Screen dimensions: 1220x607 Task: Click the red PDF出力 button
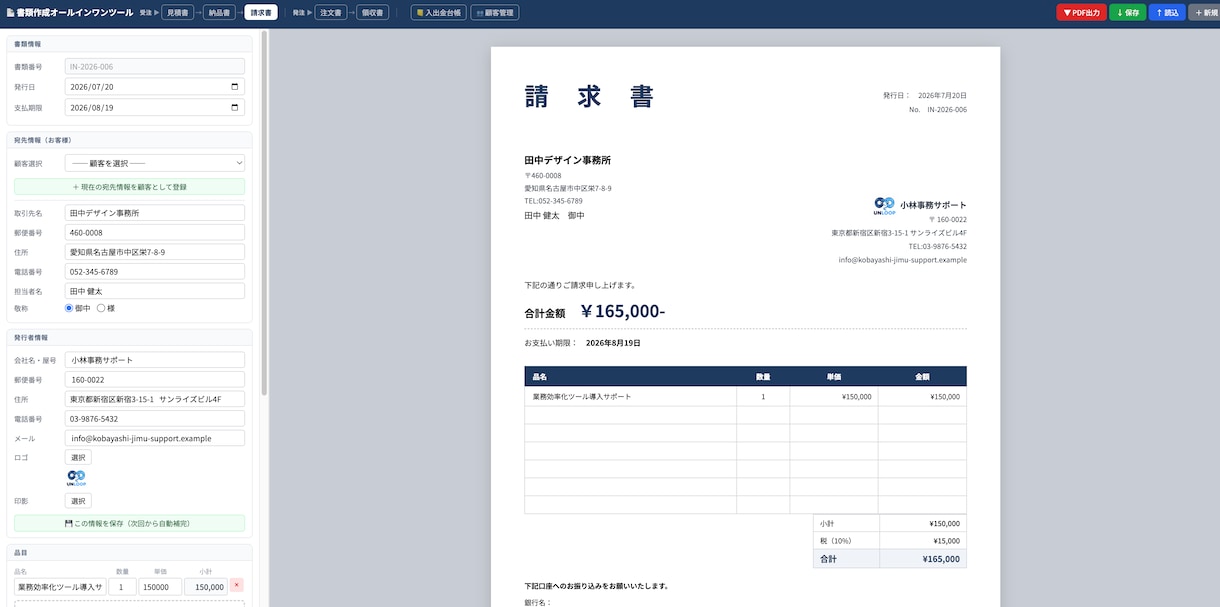(1080, 13)
